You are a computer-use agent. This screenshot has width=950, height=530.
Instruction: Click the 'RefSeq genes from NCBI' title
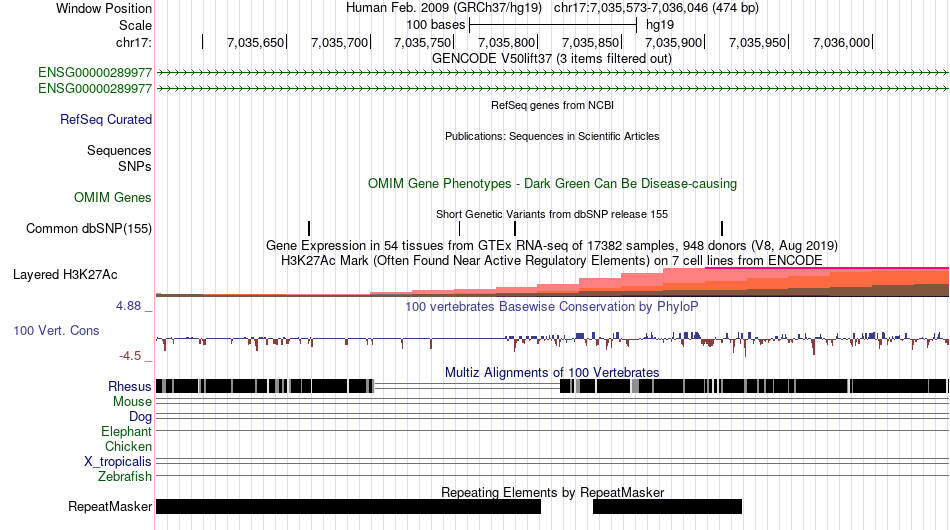click(x=552, y=105)
